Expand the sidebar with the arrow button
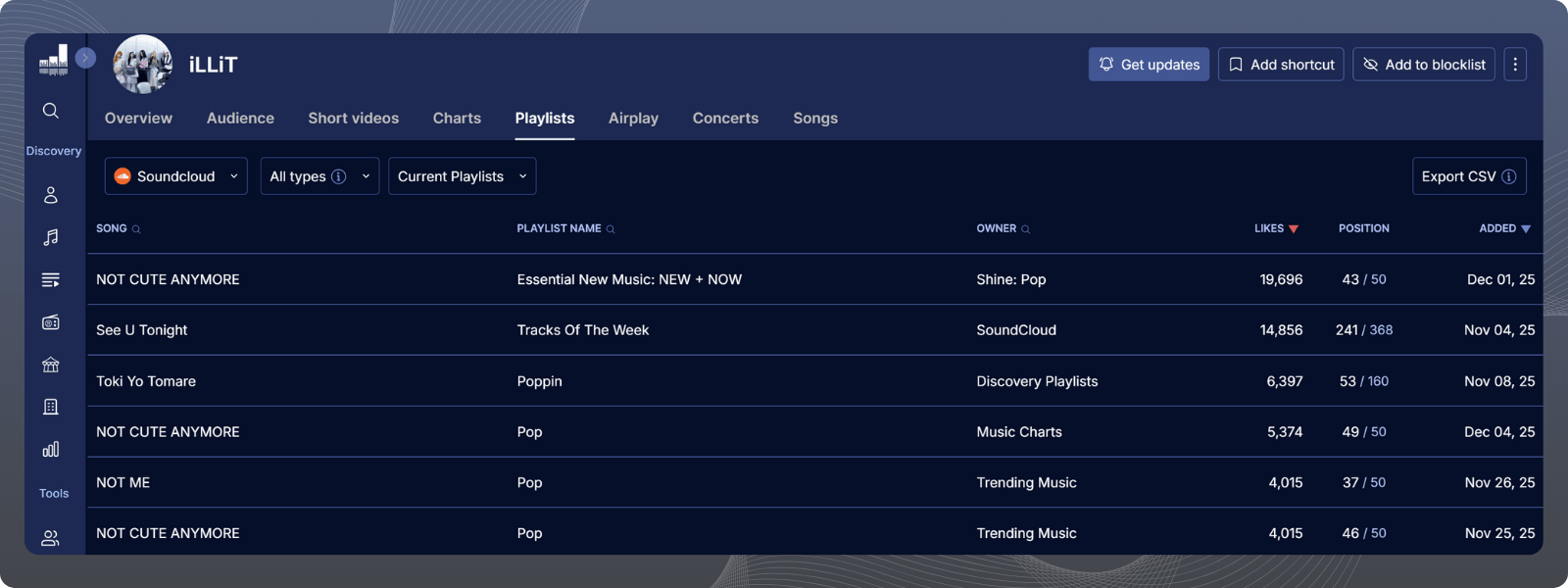Image resolution: width=1568 pixels, height=588 pixels. pos(86,58)
